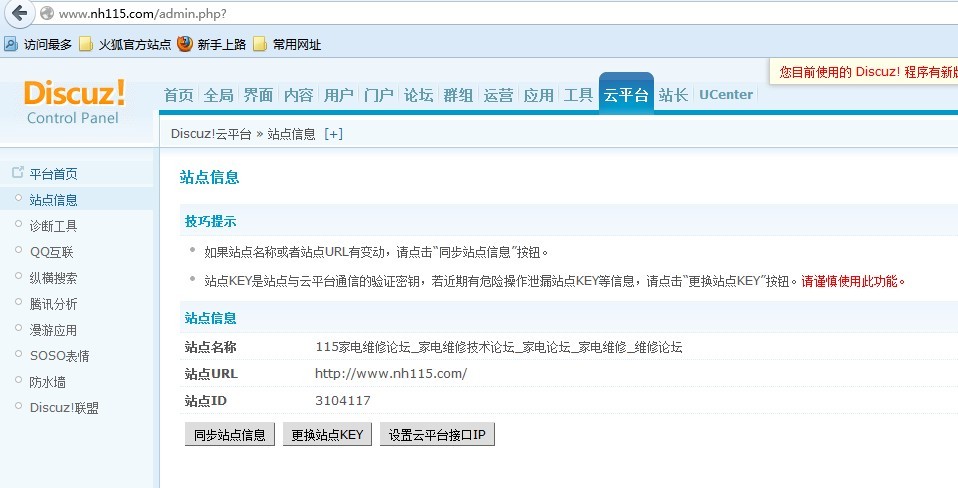
Task: Open the 论坛 tab
Action: tap(419, 95)
